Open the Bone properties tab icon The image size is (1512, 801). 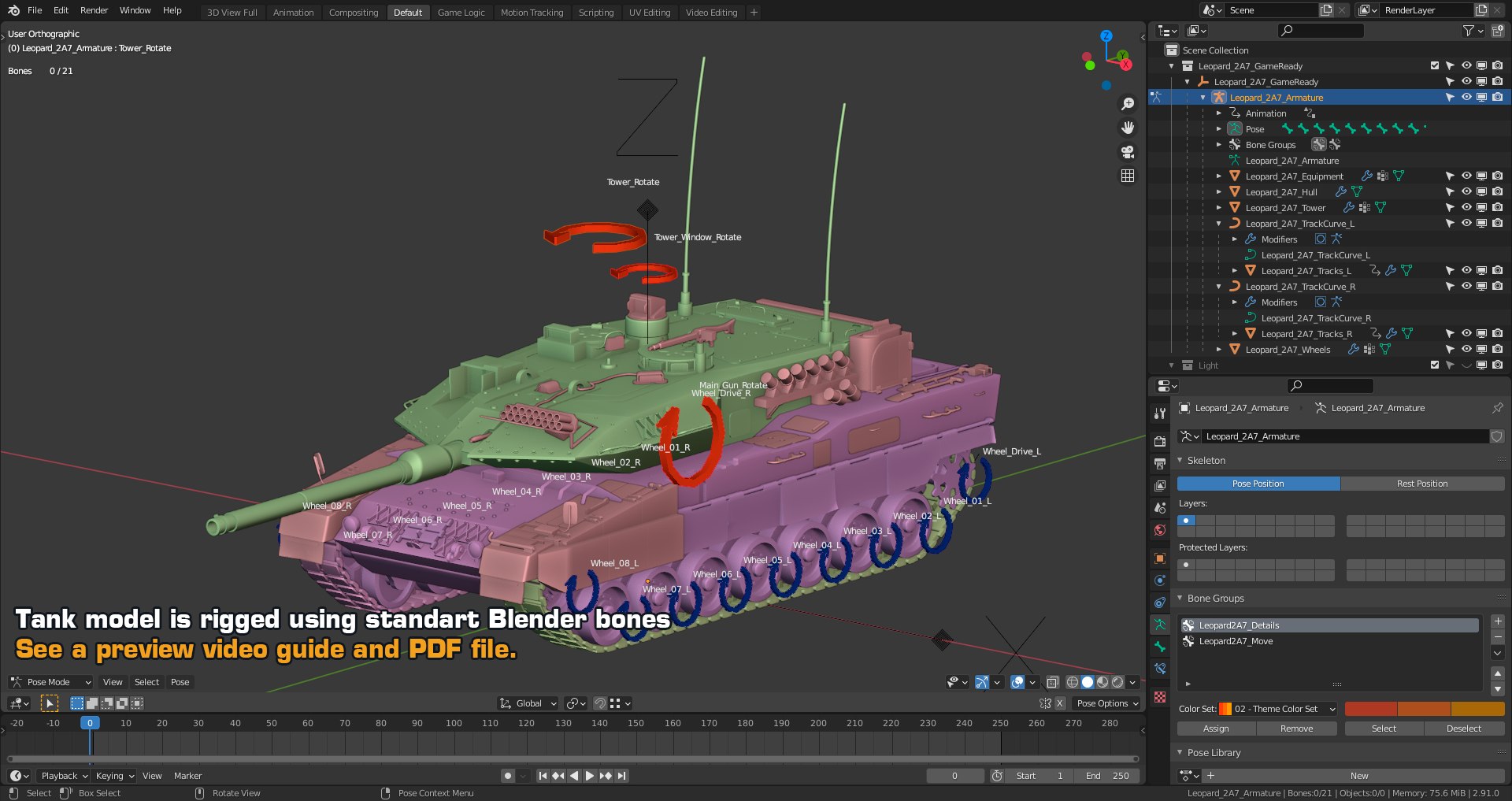tap(1159, 647)
